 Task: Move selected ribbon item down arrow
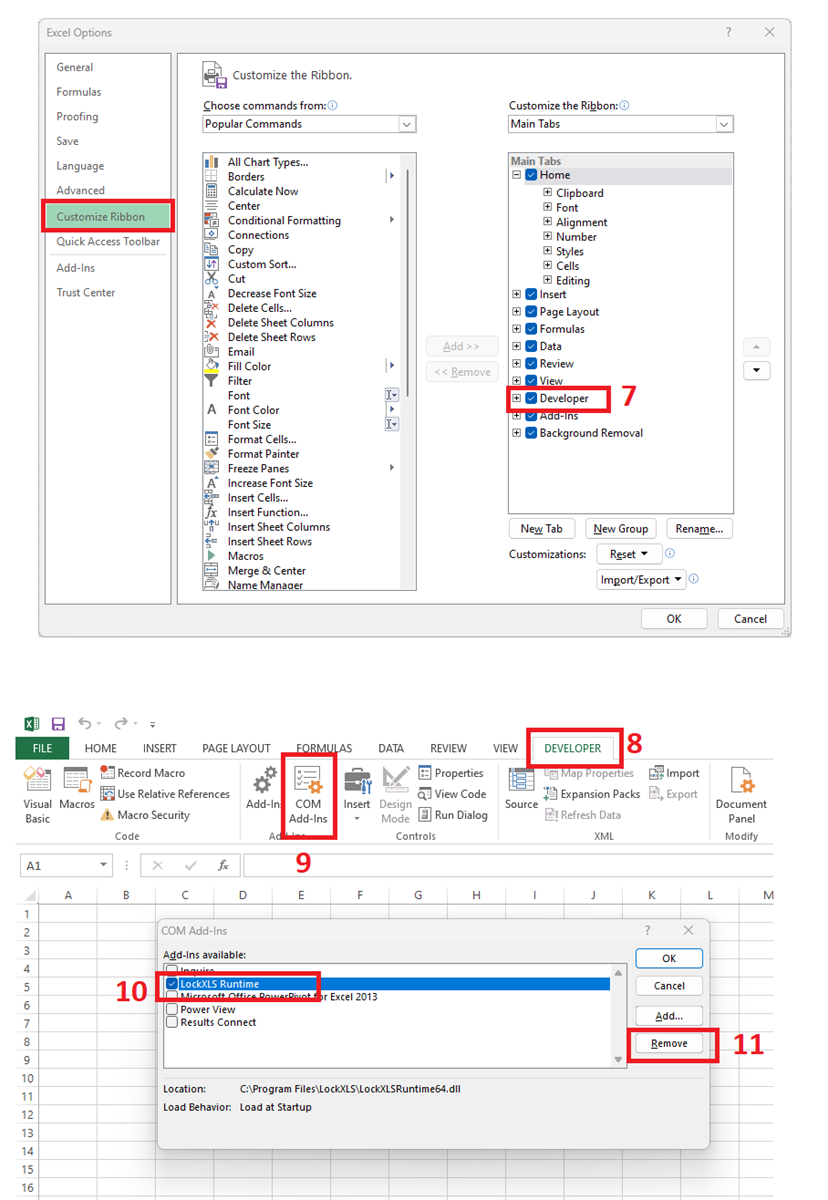tap(756, 371)
